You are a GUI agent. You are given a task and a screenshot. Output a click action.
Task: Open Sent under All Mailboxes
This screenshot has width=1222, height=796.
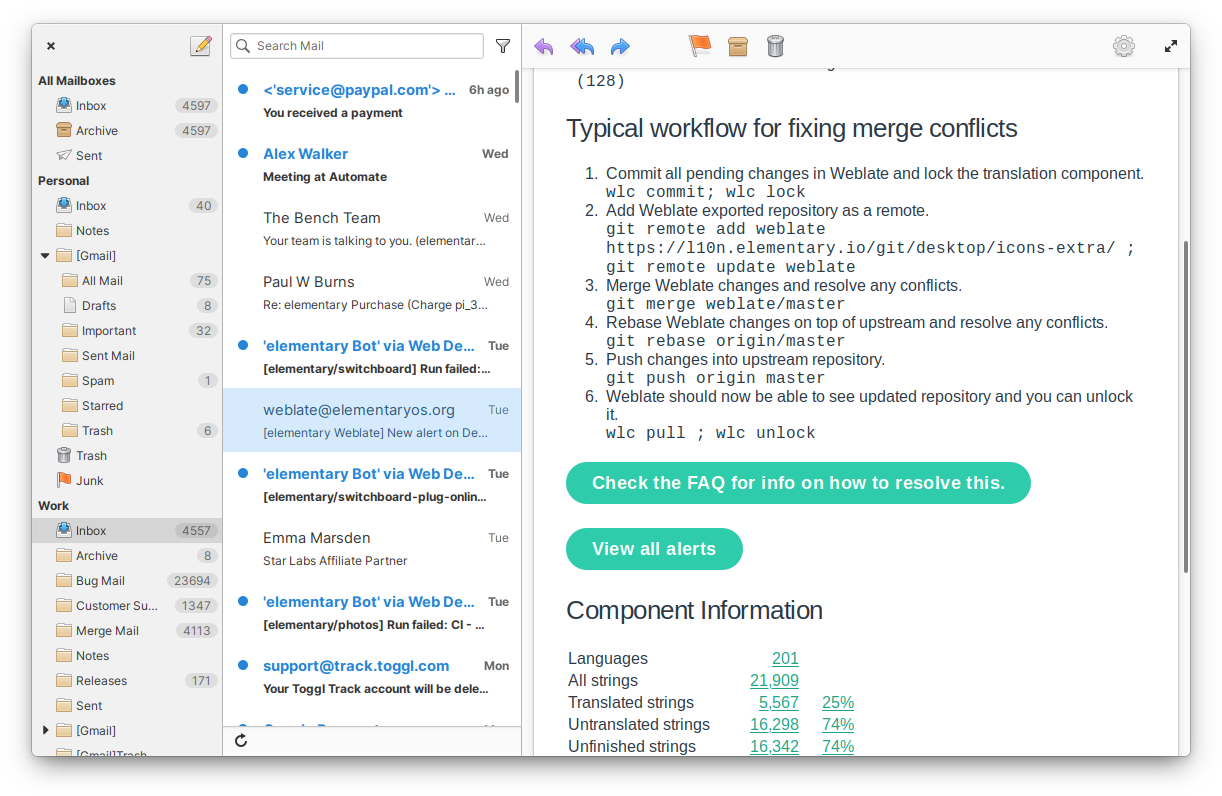pos(127,156)
